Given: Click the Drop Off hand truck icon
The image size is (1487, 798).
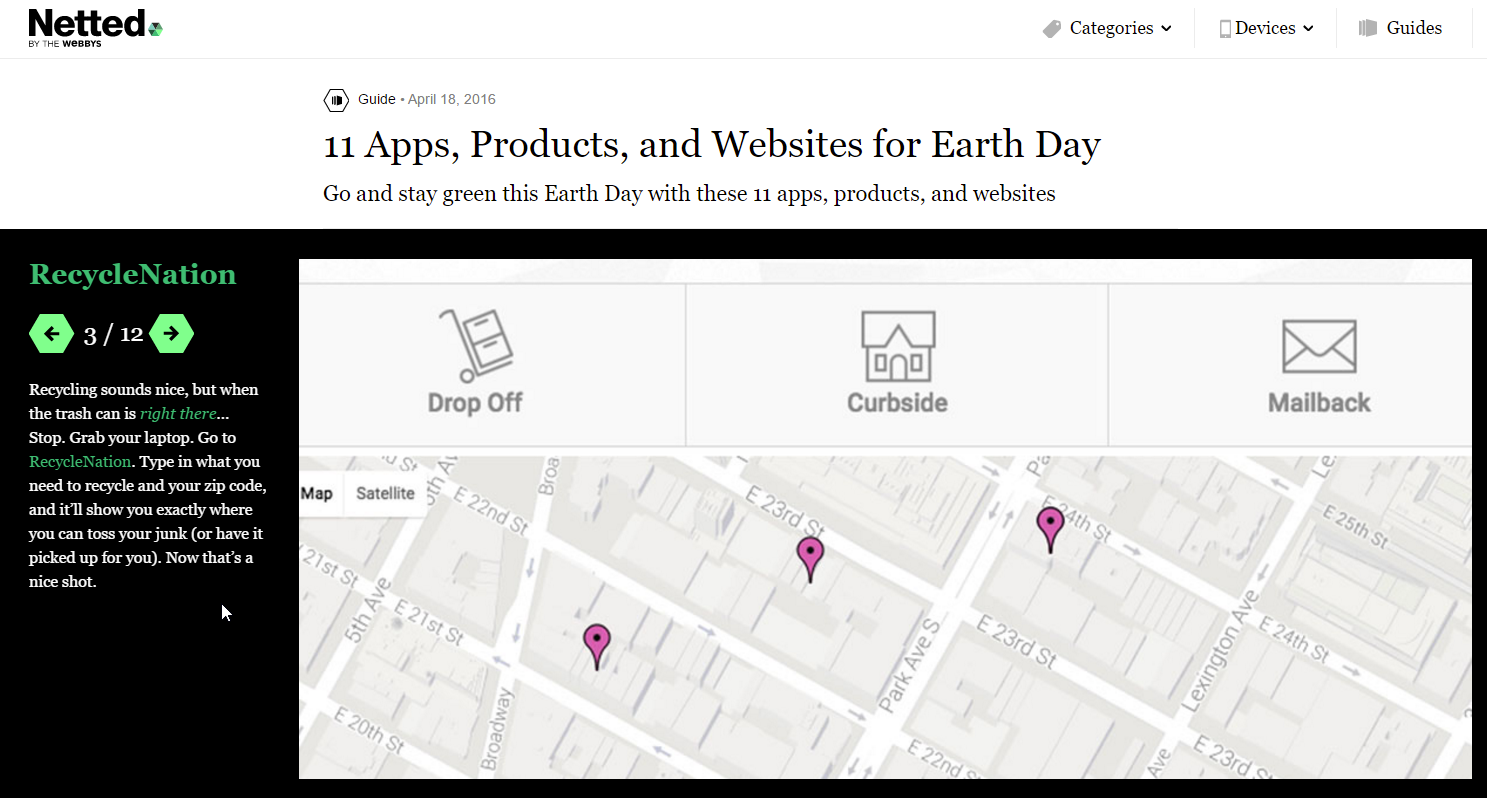Looking at the screenshot, I should click(x=475, y=345).
